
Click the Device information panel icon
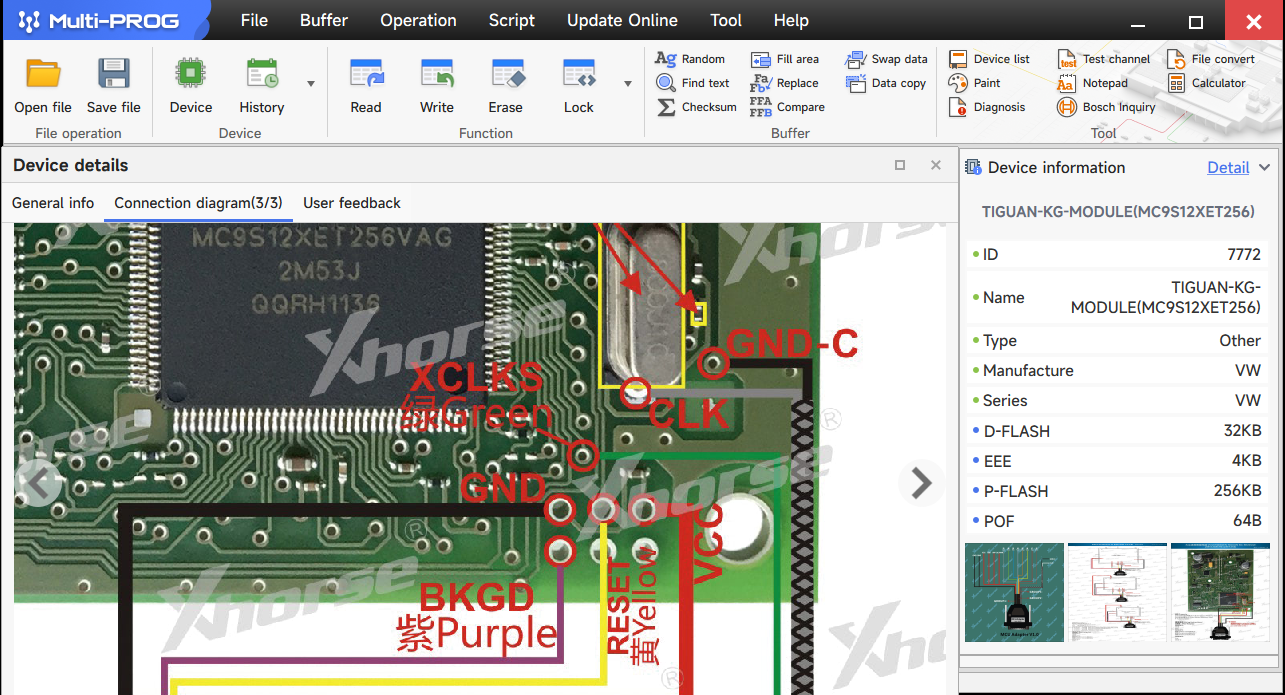click(x=973, y=168)
